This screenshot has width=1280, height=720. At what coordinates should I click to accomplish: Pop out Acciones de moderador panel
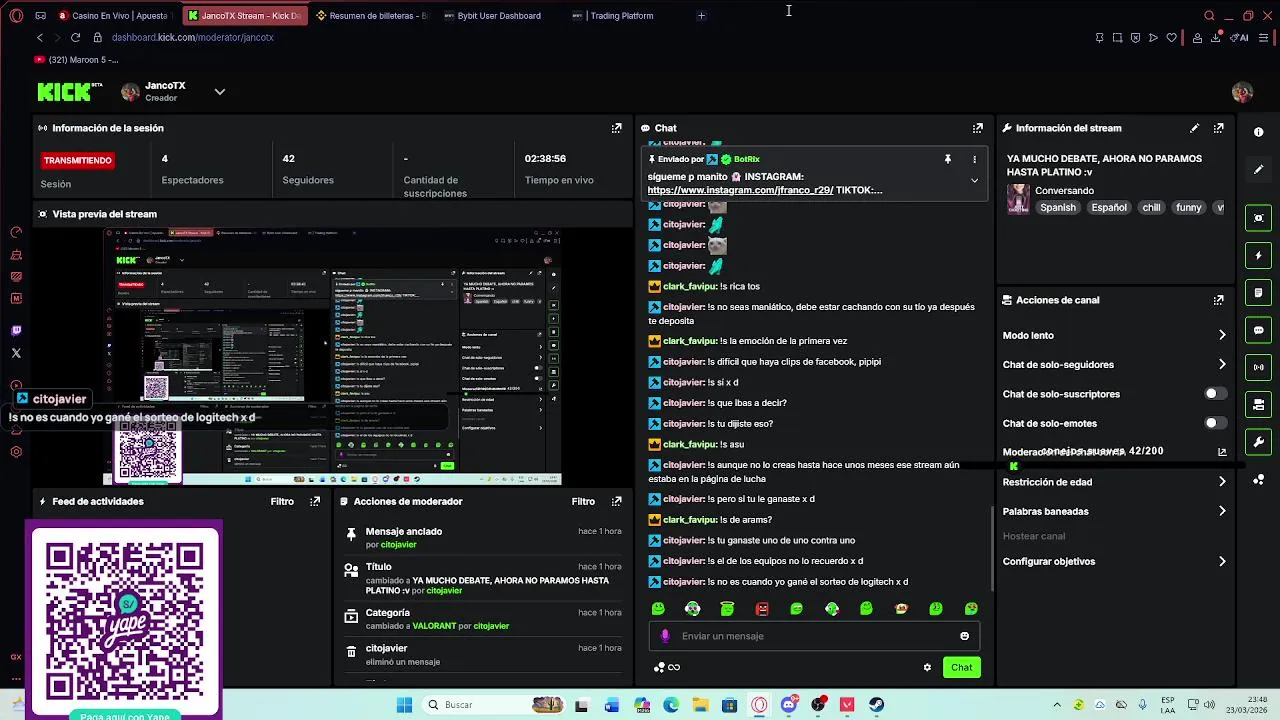[617, 501]
